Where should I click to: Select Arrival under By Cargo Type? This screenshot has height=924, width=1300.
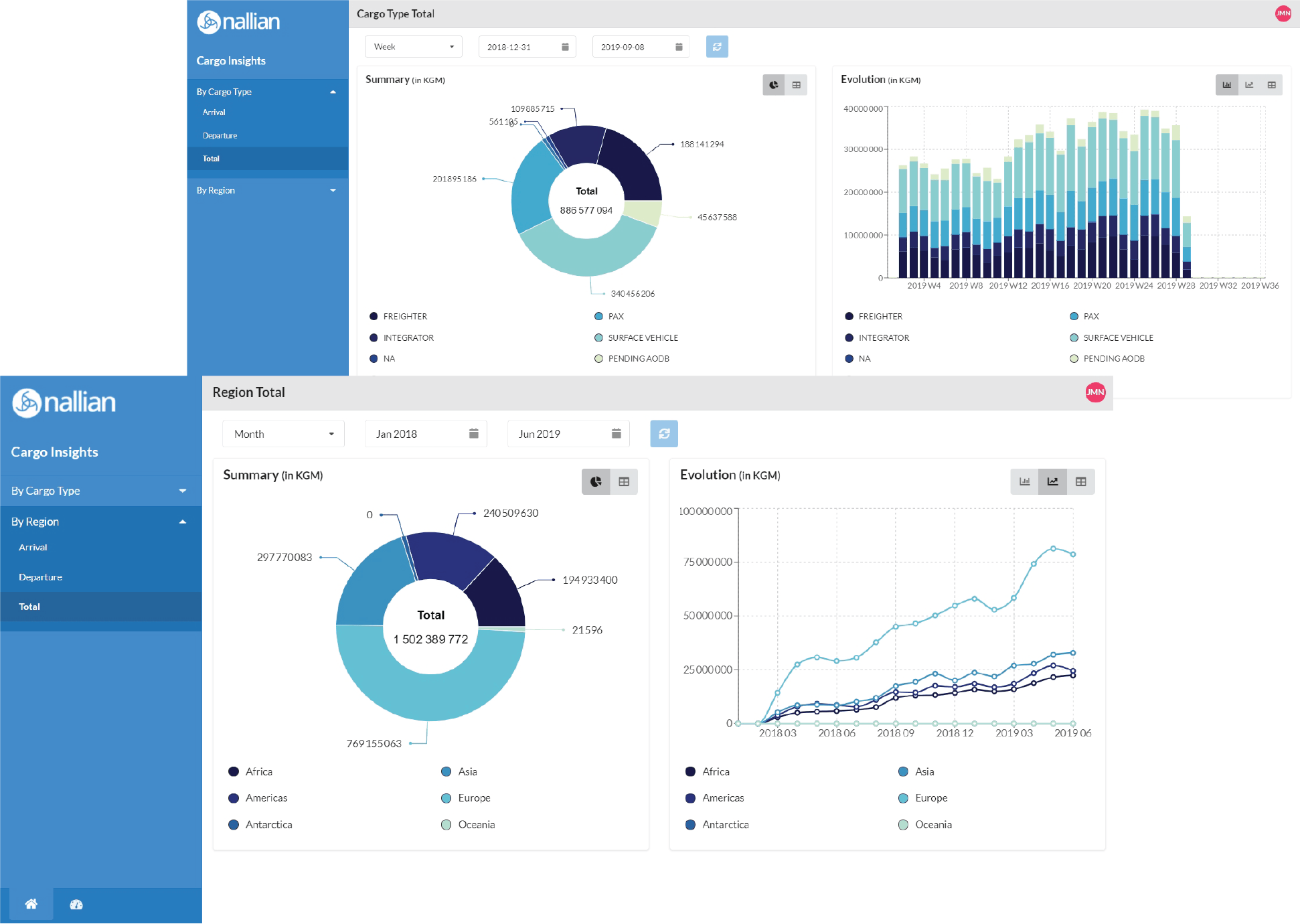[x=214, y=112]
